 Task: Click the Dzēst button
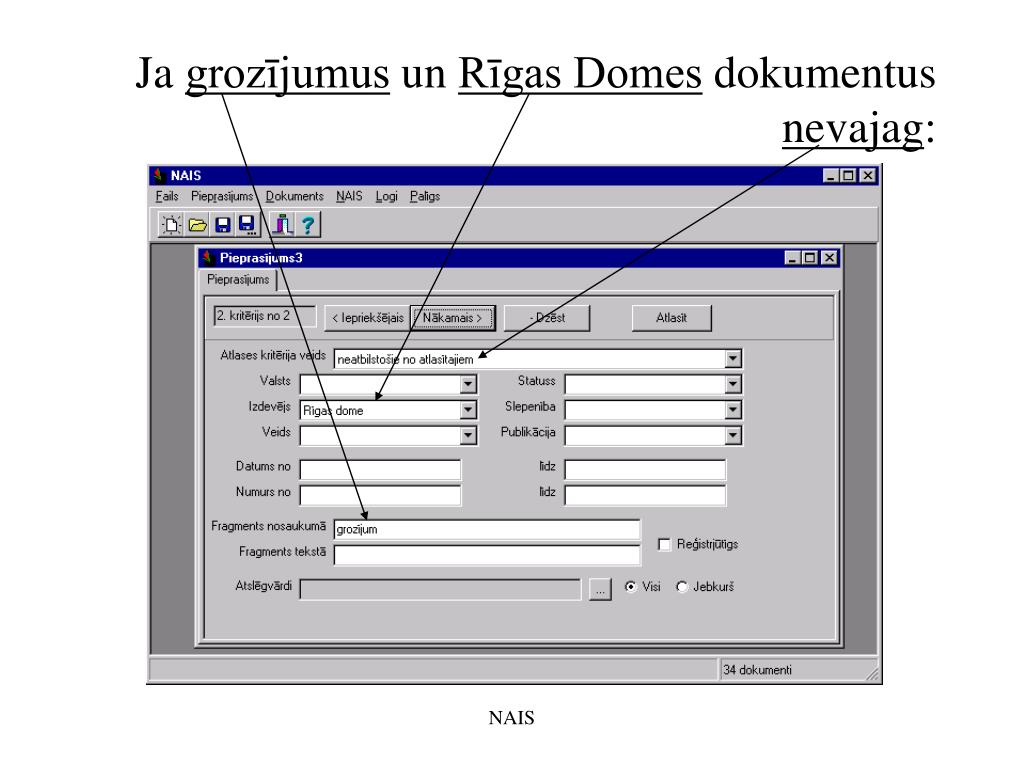[x=547, y=318]
